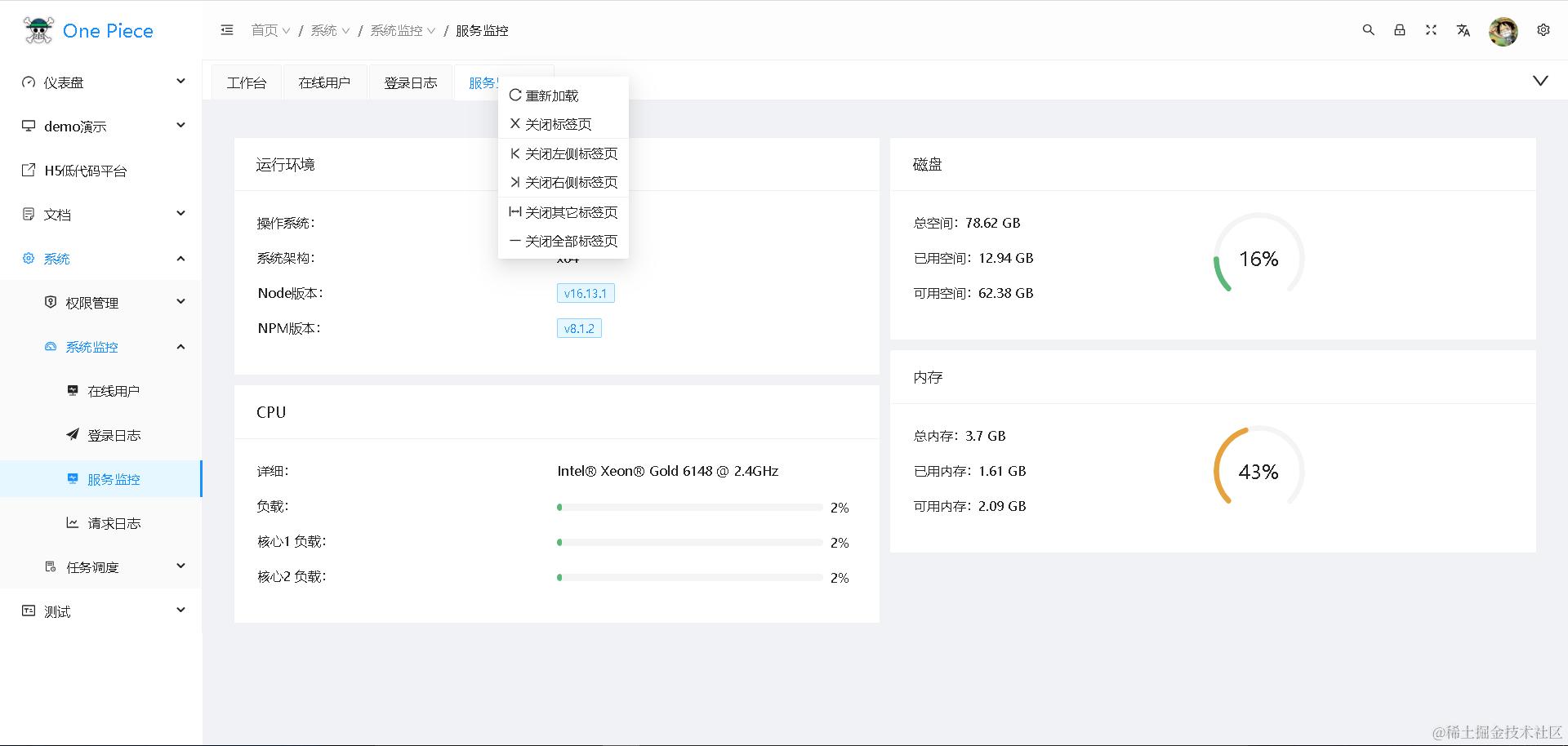Open settings gear icon in header
This screenshot has height=746, width=1568.
[x=1543, y=30]
